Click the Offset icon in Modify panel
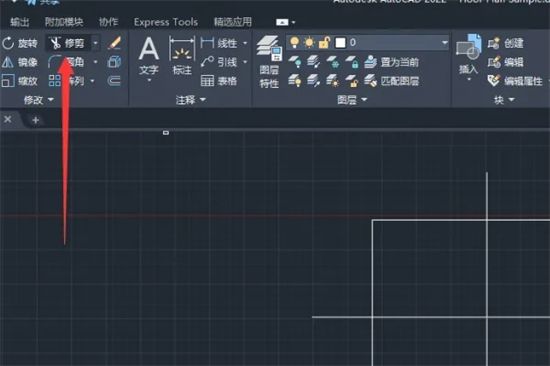 [114, 81]
